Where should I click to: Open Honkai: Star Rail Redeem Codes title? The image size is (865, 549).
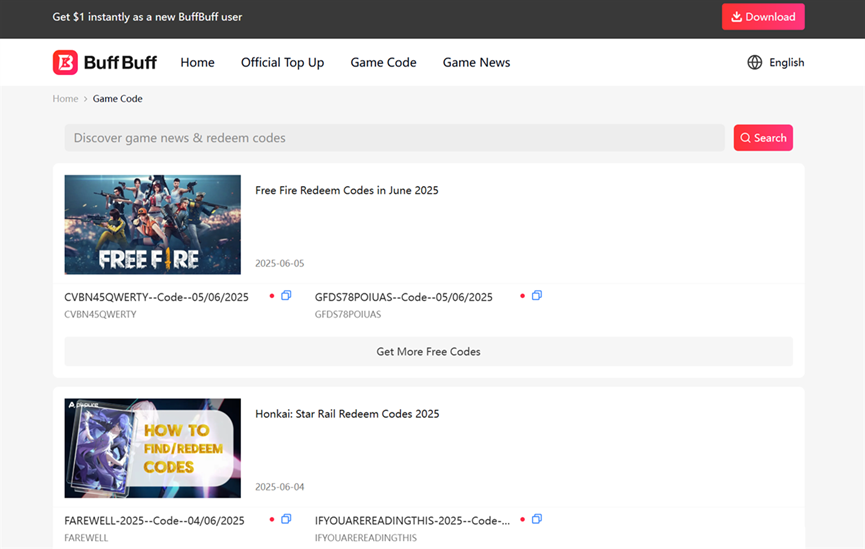pyautogui.click(x=348, y=414)
